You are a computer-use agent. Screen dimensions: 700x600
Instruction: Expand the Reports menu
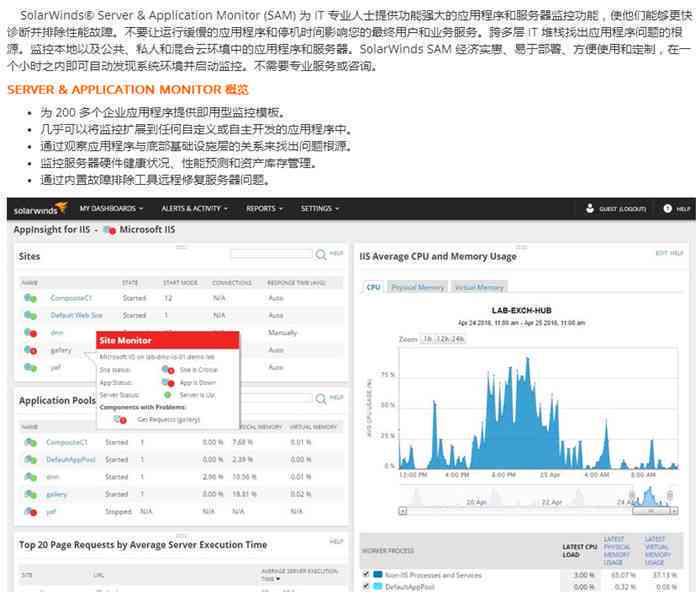coord(264,209)
